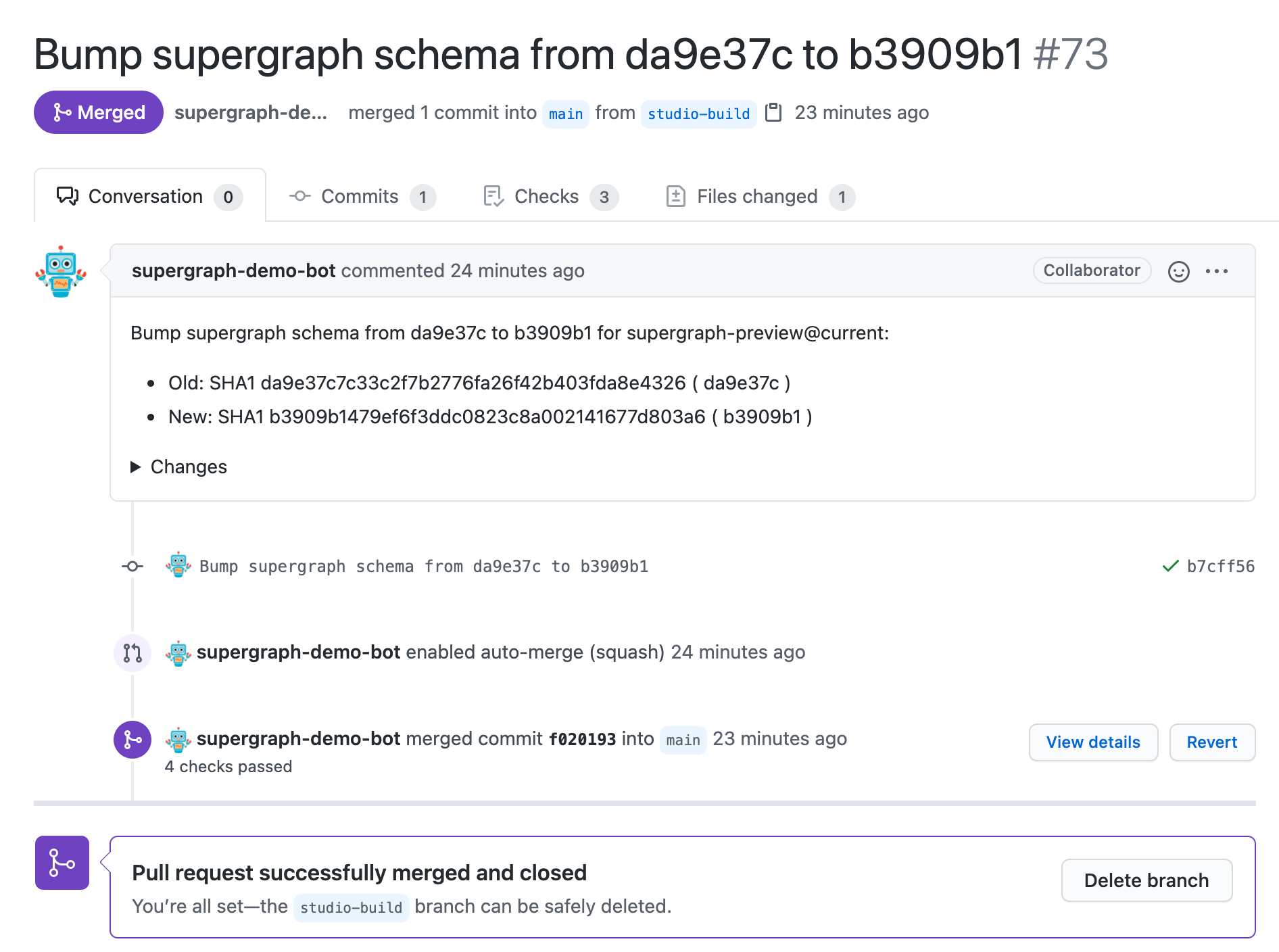Open merged commit f020193 link
The width and height of the screenshot is (1279, 952).
[582, 740]
